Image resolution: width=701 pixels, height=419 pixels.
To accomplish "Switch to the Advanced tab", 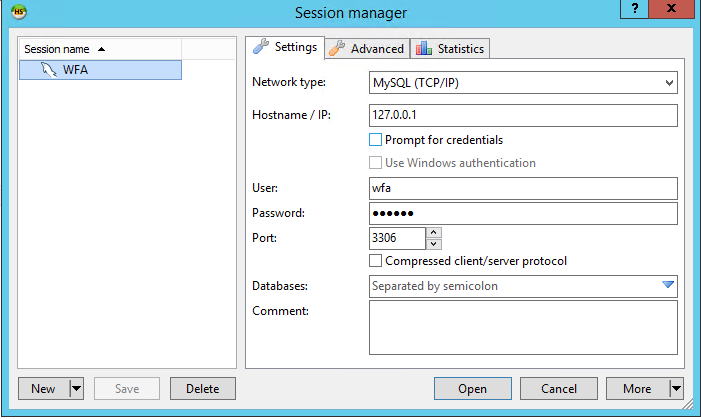I will 367,48.
